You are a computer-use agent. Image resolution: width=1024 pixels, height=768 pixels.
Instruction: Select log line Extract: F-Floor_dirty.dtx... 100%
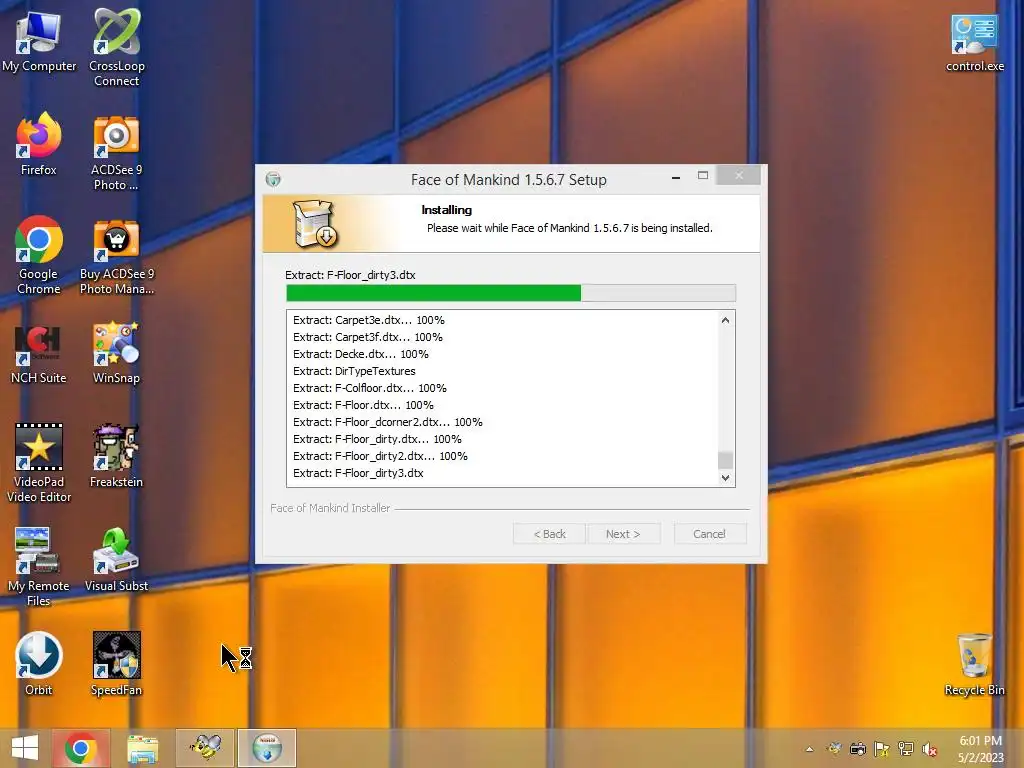click(x=377, y=439)
